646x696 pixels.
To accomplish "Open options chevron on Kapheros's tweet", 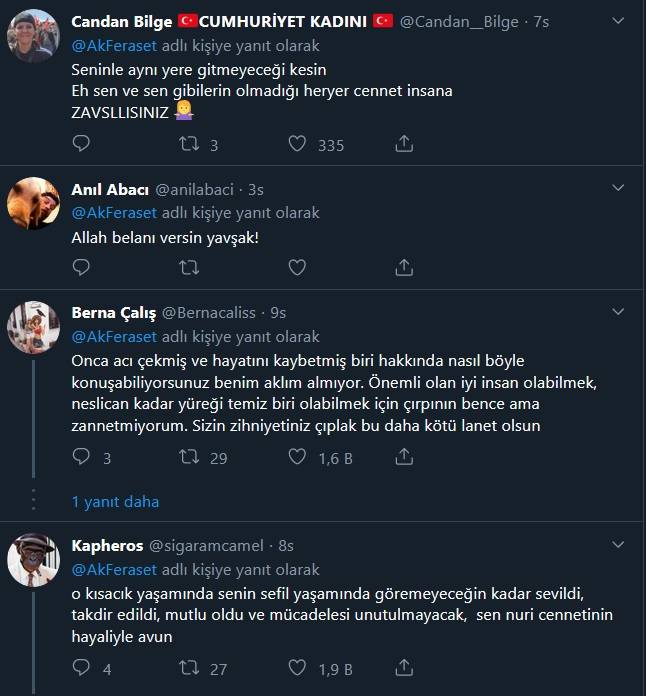I will [x=618, y=544].
